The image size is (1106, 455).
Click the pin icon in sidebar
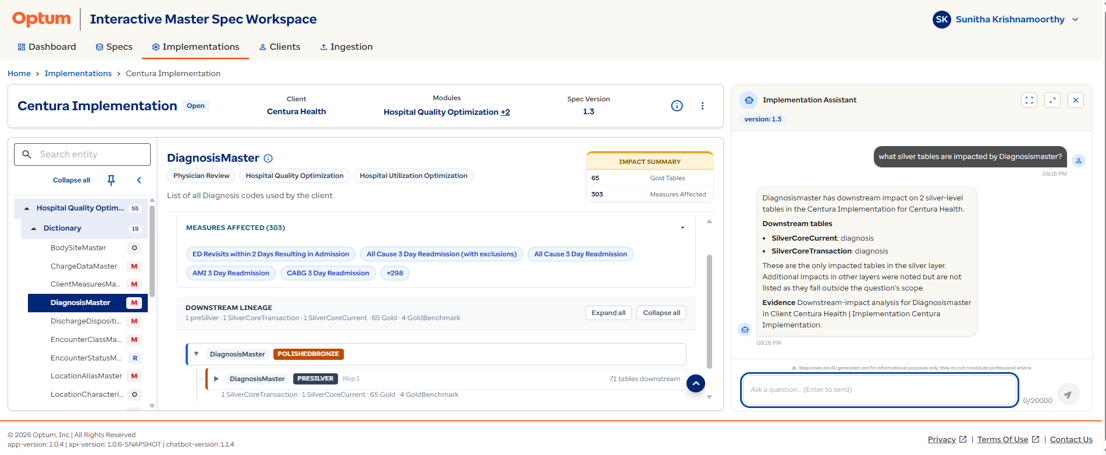pos(111,180)
